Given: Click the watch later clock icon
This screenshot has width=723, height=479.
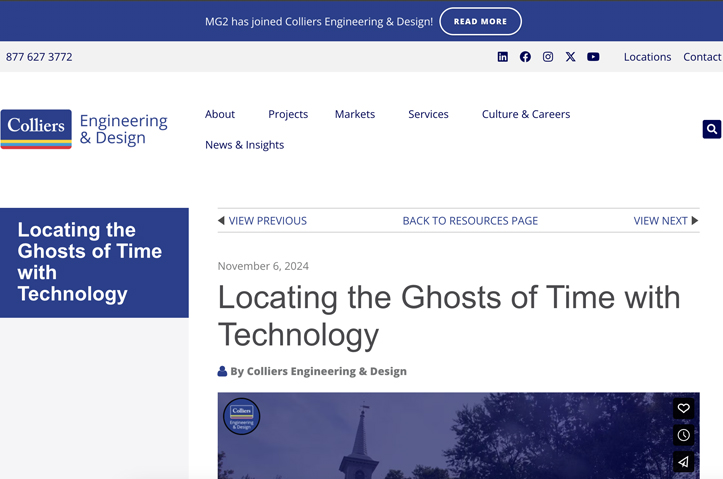Looking at the screenshot, I should pos(683,435).
